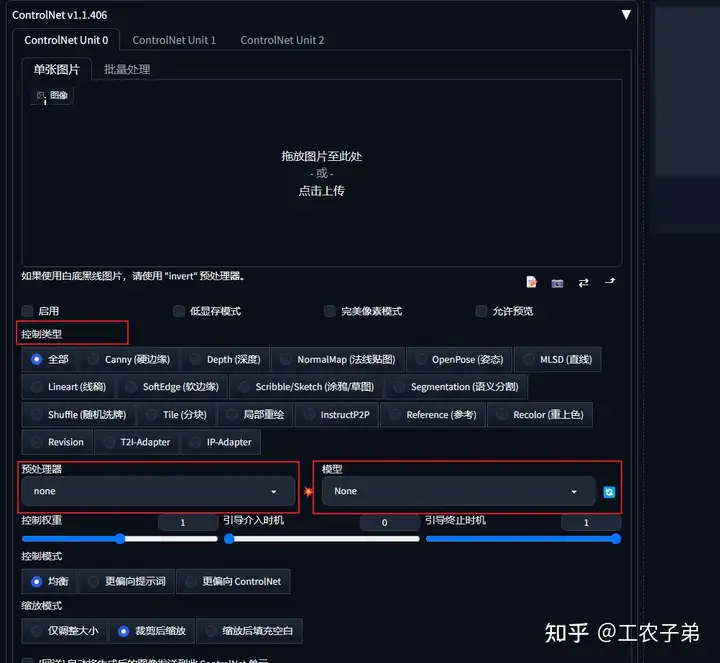Adjust the 引导介入时机 slider
This screenshot has width=720, height=663.
pos(321,539)
